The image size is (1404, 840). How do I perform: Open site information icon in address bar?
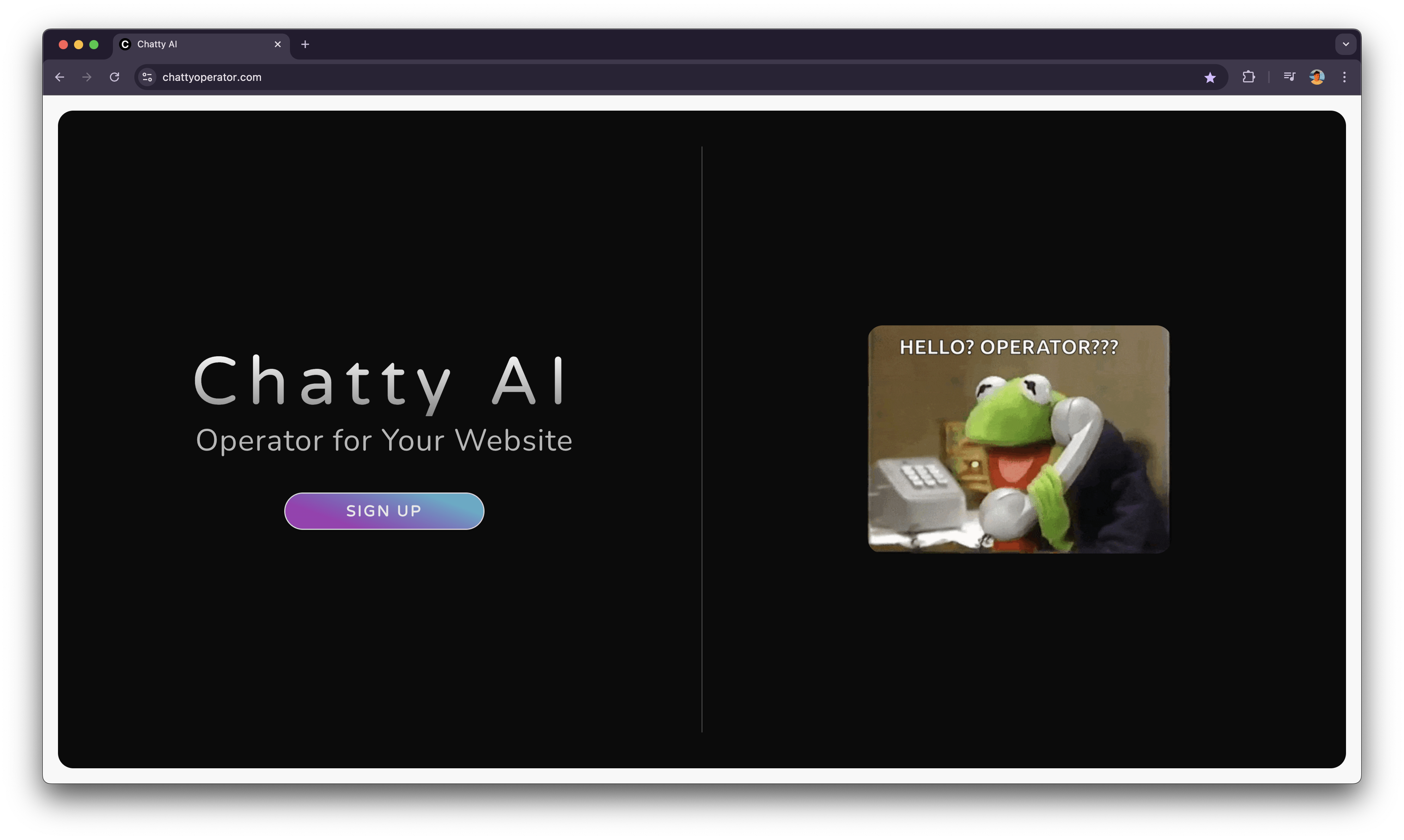coord(147,77)
